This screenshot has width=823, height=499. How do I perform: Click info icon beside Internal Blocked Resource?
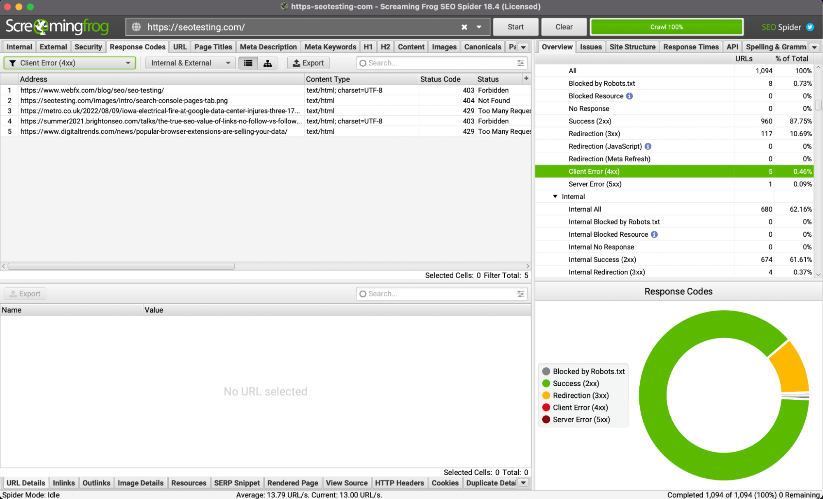tap(653, 234)
